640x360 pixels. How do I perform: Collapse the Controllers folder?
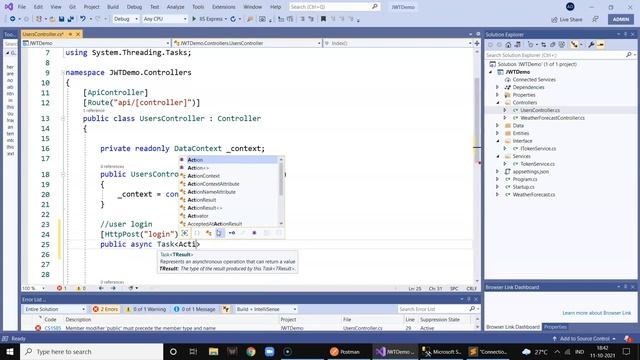click(497, 102)
